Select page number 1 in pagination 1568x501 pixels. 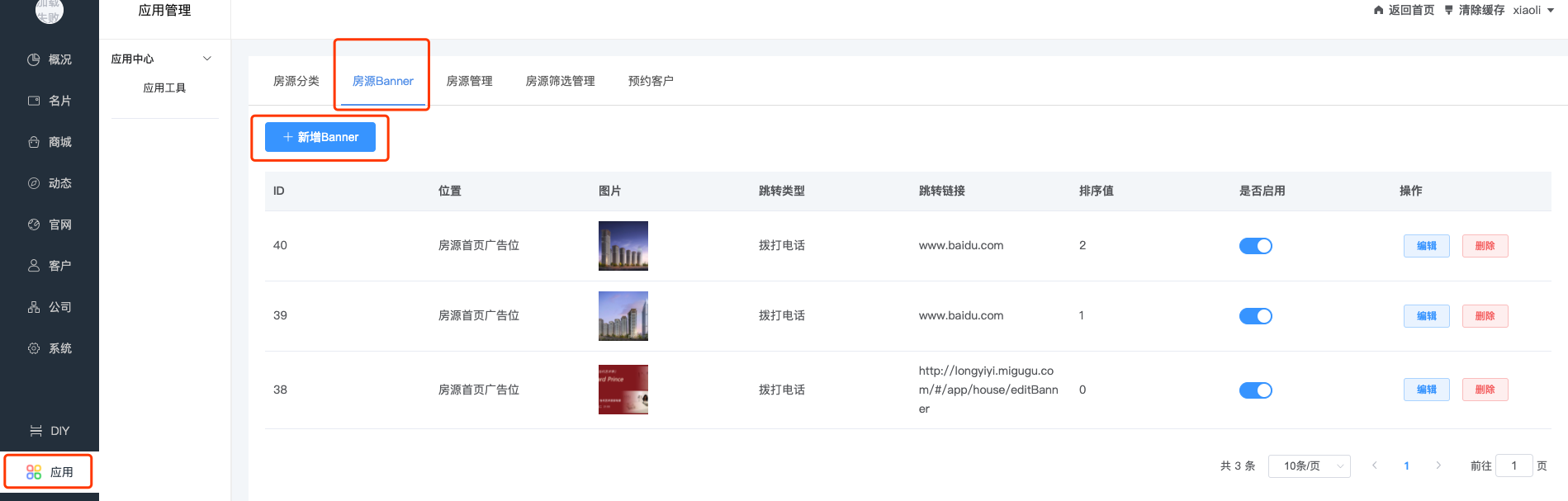[1406, 466]
